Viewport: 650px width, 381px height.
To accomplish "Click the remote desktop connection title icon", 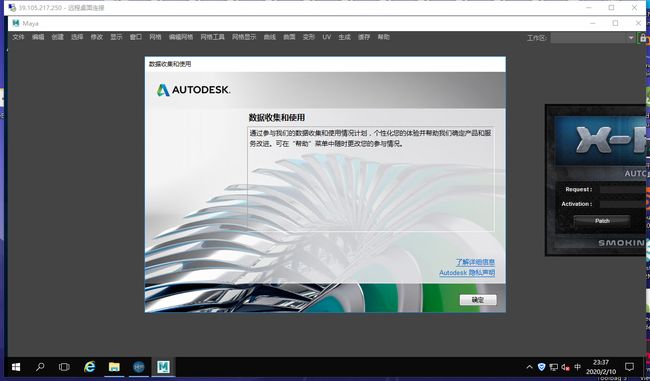I will point(12,7).
